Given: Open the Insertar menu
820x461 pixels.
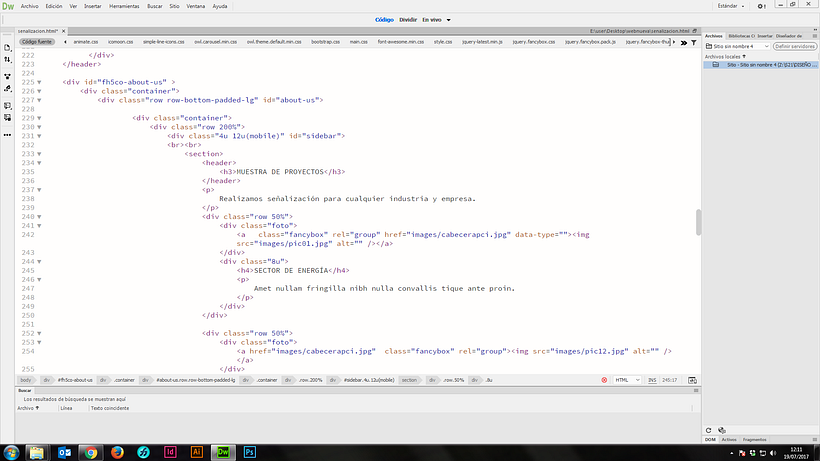Looking at the screenshot, I should click(x=93, y=6).
